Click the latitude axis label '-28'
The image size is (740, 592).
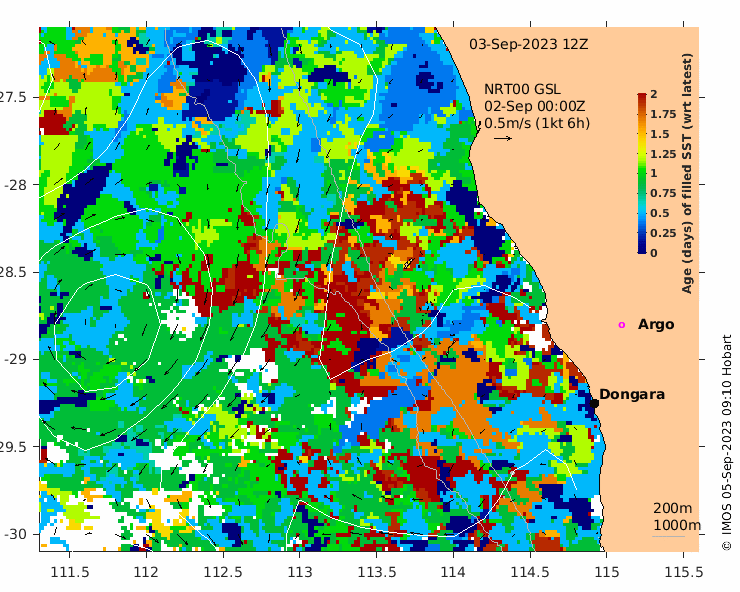[16, 185]
